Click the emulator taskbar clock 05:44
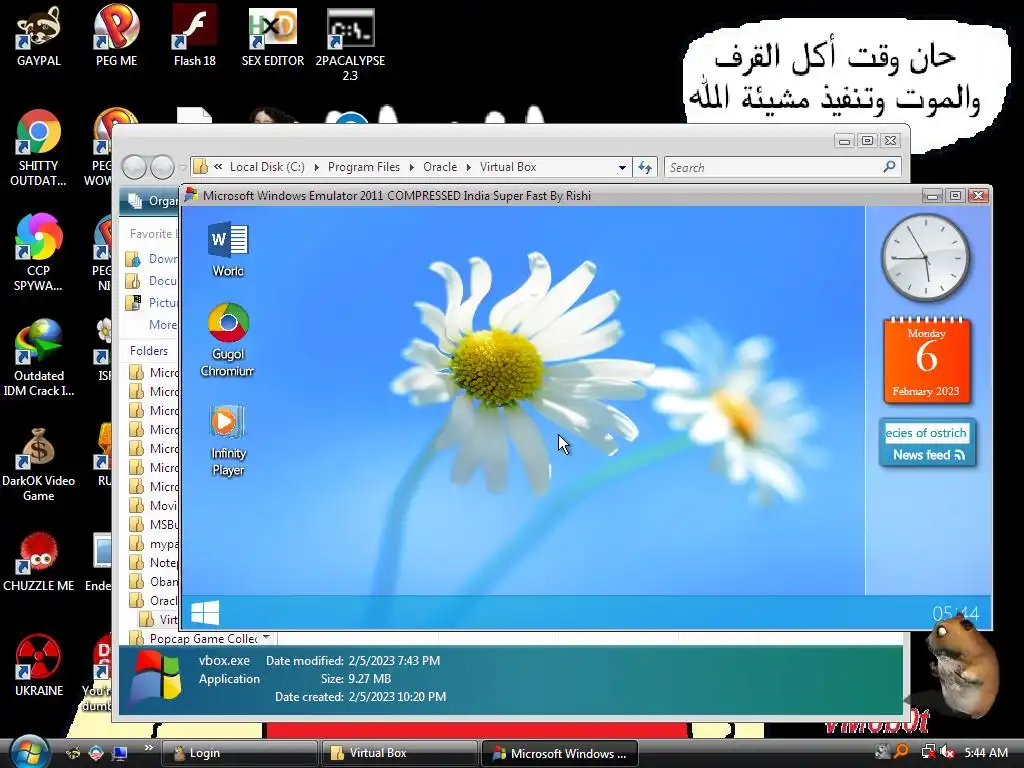This screenshot has width=1024, height=768. pos(955,613)
